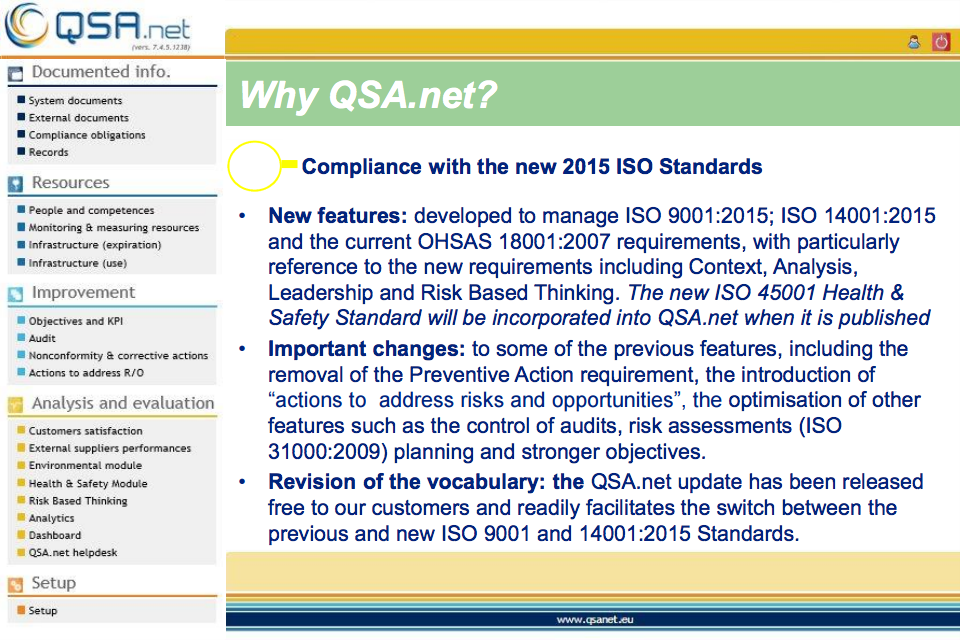
Task: Open External documents
Action: 78,118
